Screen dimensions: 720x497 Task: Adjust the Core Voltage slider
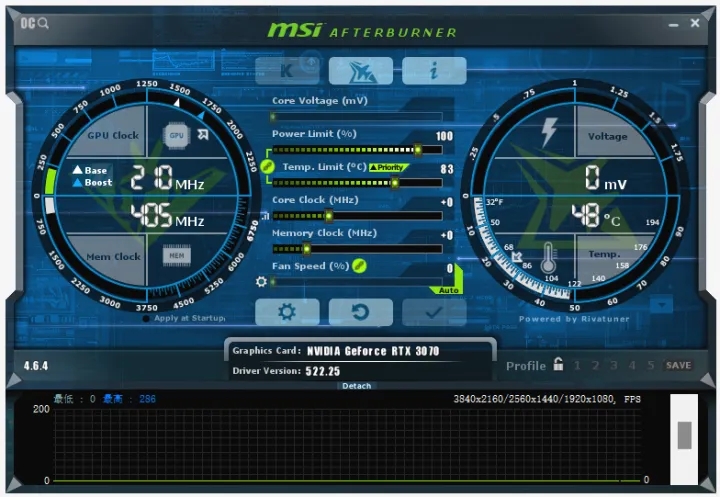(x=357, y=117)
